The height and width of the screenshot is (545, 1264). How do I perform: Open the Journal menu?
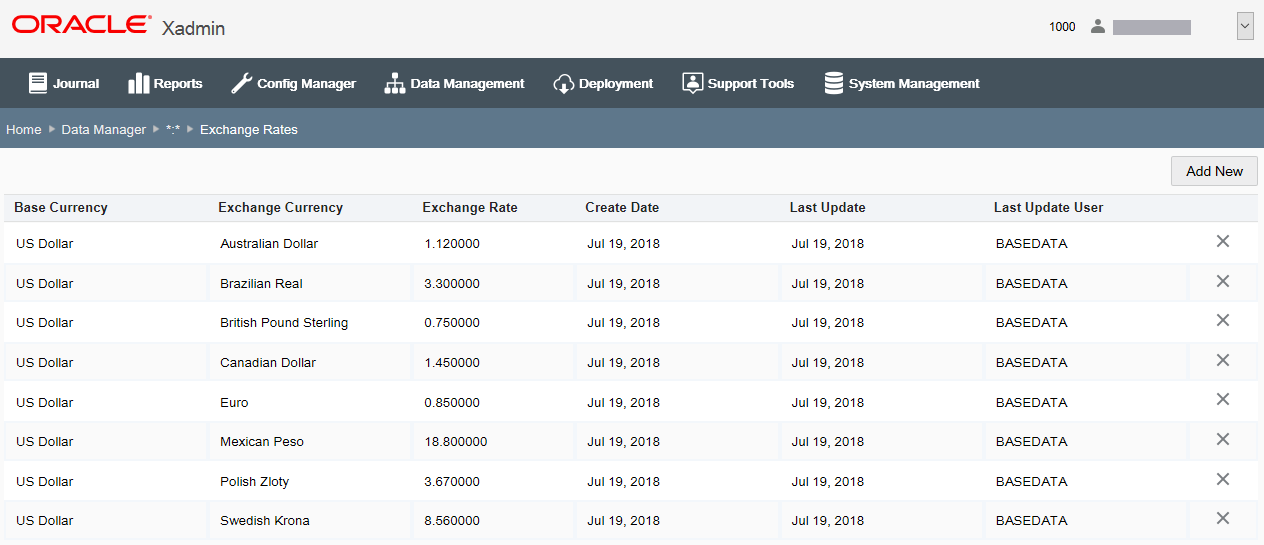tap(64, 83)
